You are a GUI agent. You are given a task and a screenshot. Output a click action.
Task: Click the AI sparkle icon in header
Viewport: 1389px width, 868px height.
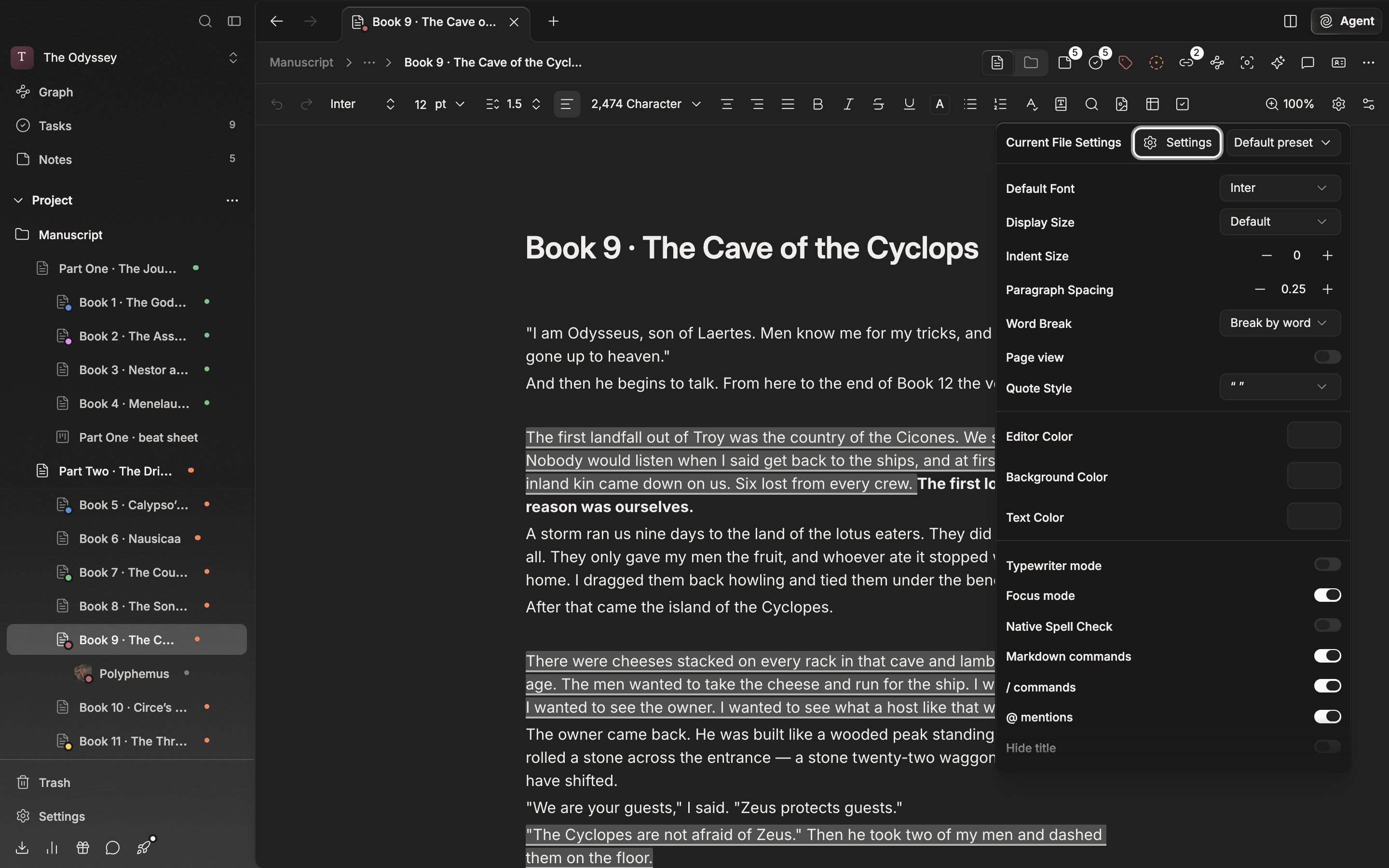pyautogui.click(x=1278, y=62)
